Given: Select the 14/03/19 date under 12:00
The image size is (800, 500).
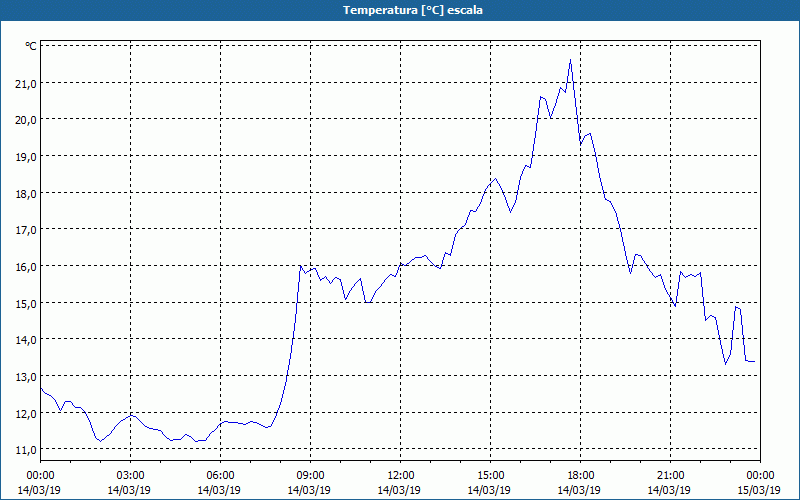Looking at the screenshot, I should click(x=399, y=490).
